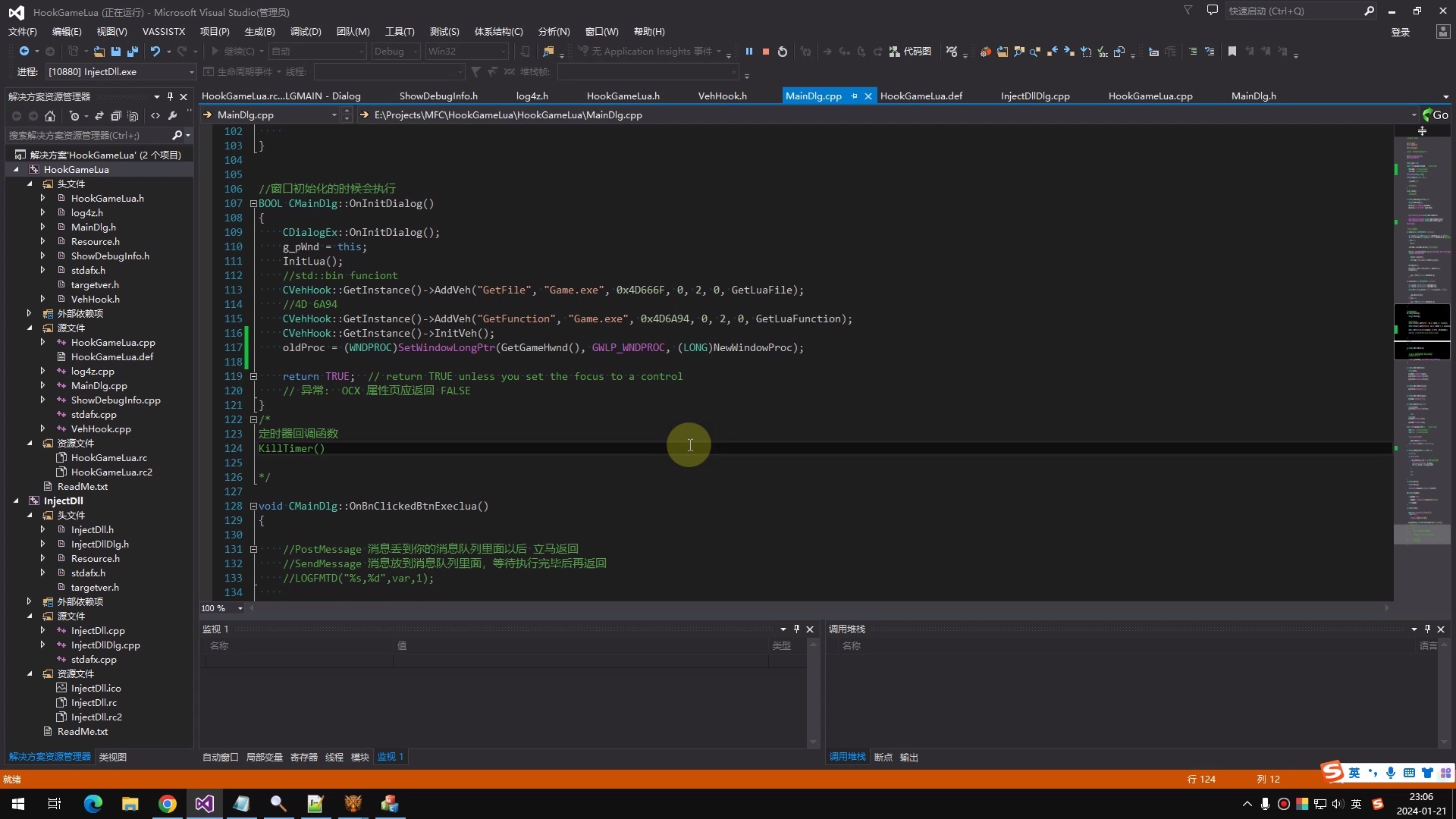Switch to the VehHook.h tab
Screen dimensions: 1456x819
click(722, 96)
